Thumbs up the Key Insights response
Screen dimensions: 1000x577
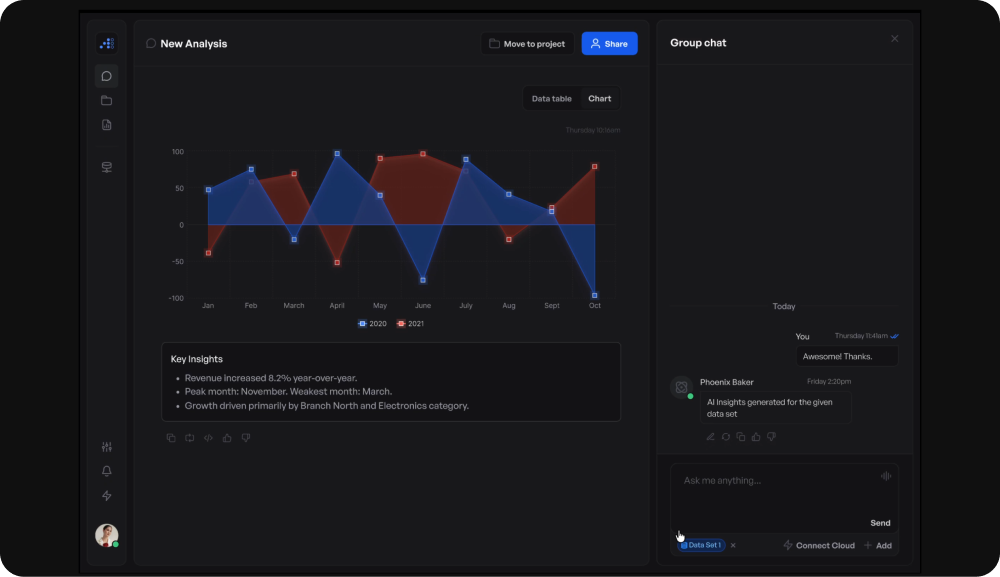(x=227, y=438)
